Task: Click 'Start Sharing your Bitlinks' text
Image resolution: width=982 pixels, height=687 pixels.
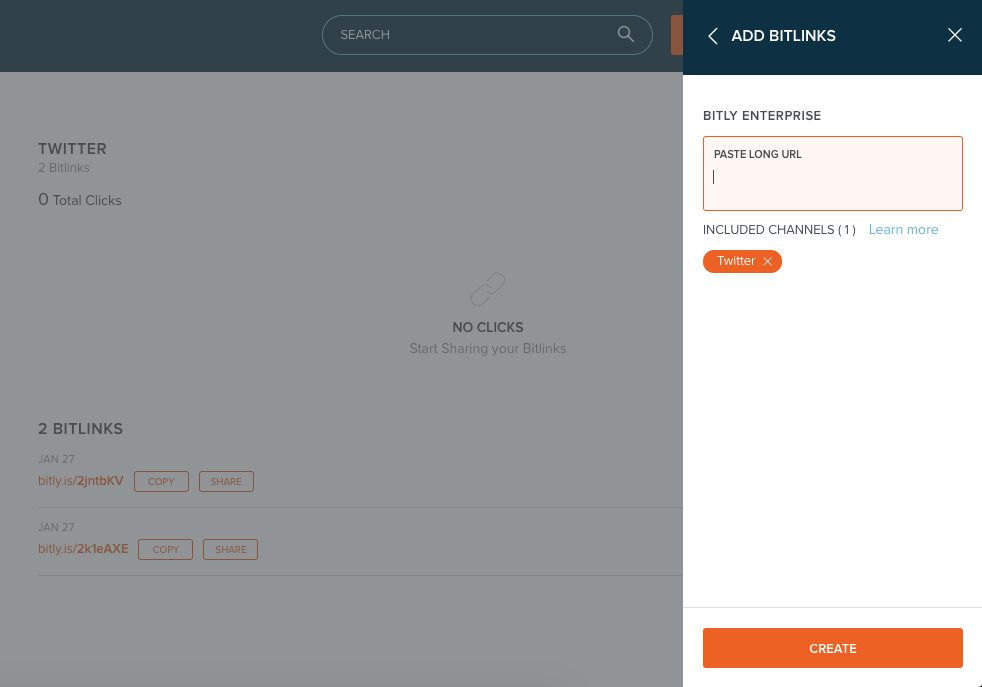Action: tap(488, 349)
